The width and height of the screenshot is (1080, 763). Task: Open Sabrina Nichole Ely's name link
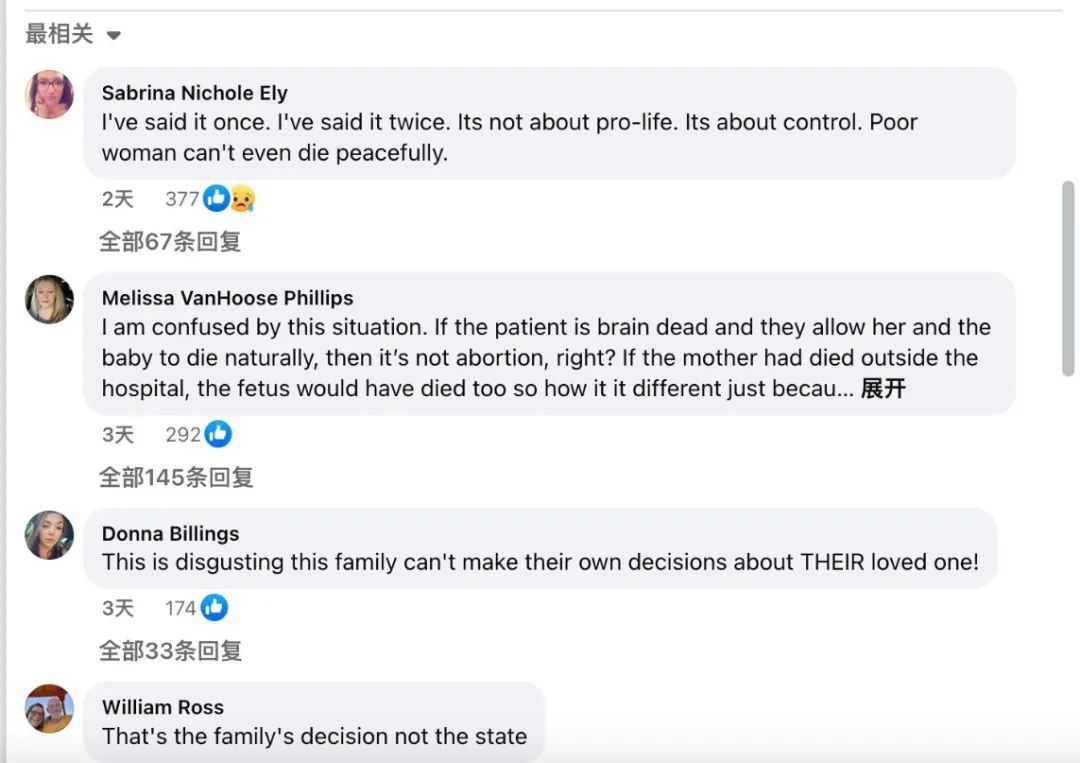pos(194,92)
